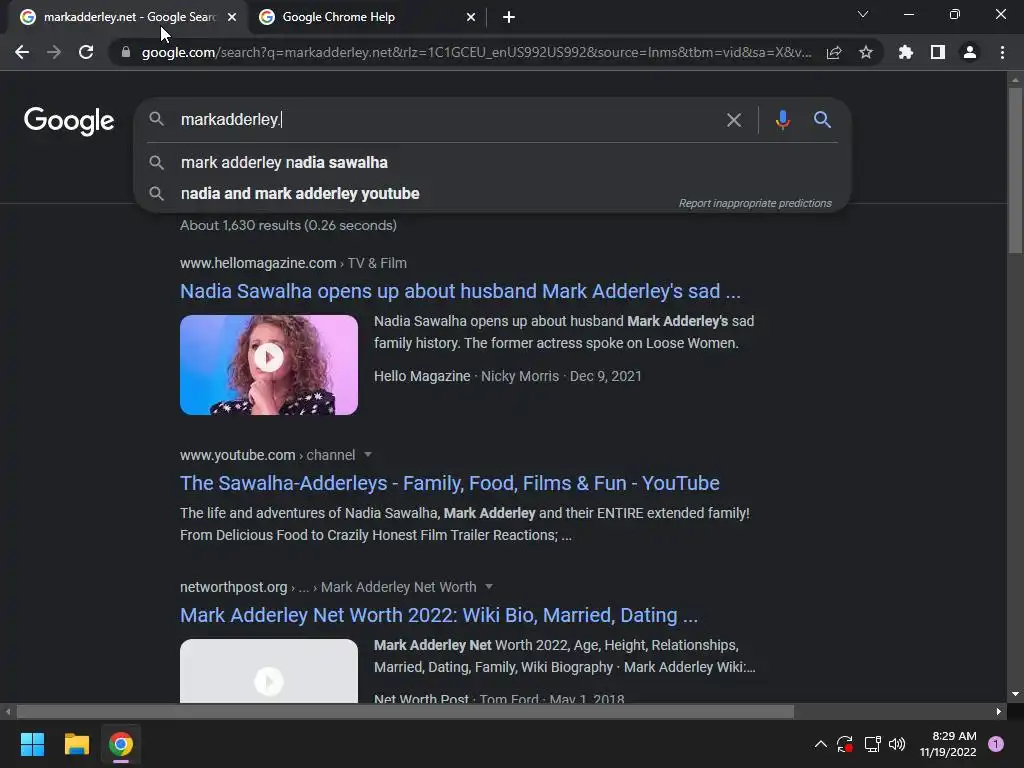Viewport: 1024px width, 768px height.
Task: Play the Nadia Sawalha video thumbnail
Action: (x=269, y=364)
